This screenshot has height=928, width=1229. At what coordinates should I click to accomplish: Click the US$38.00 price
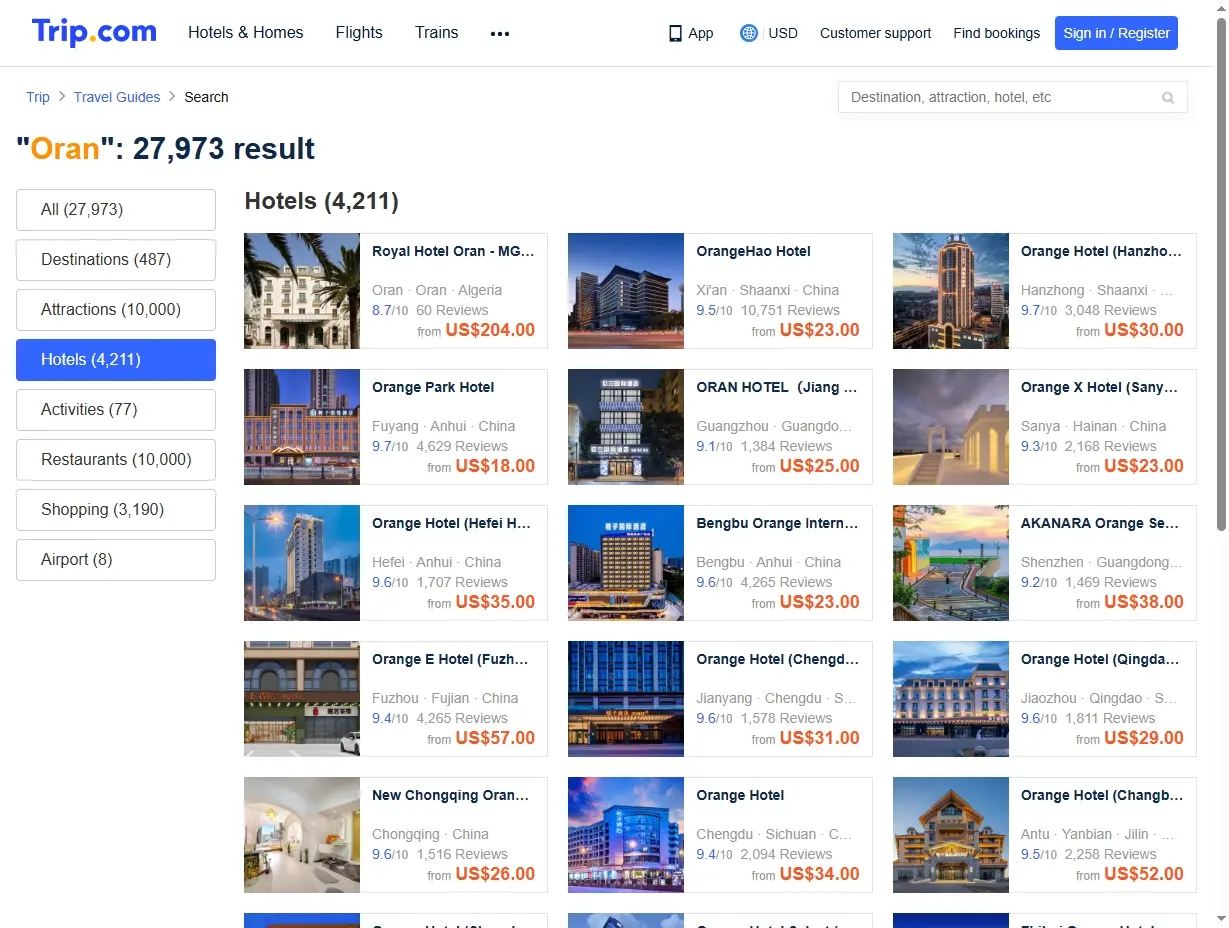1144,602
